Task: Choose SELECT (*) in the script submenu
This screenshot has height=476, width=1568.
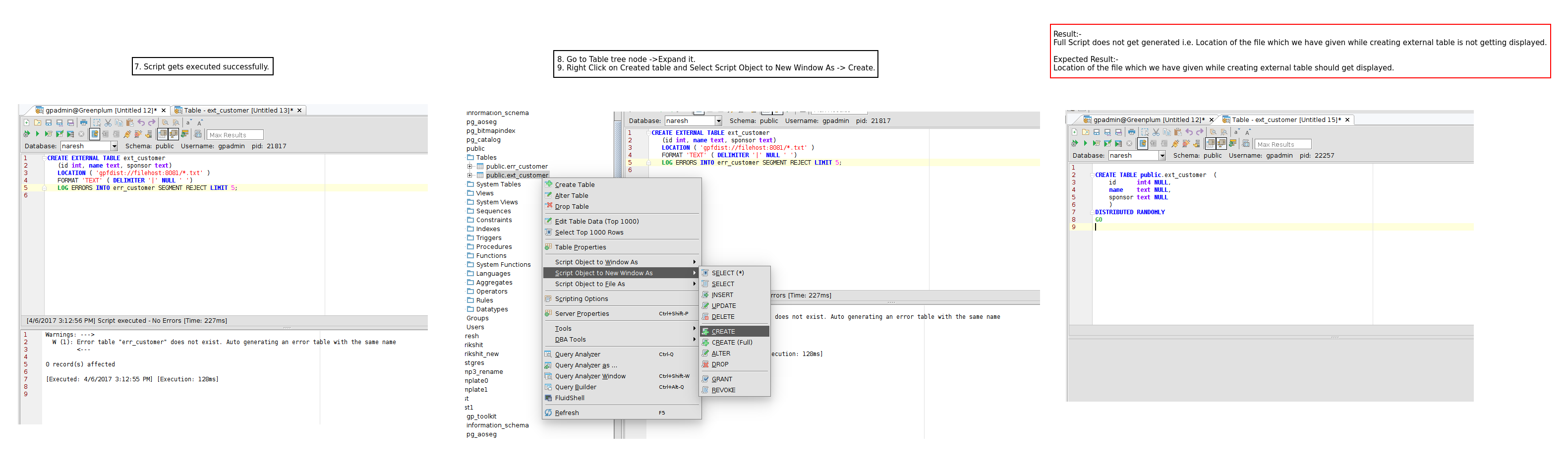Action: [x=735, y=273]
